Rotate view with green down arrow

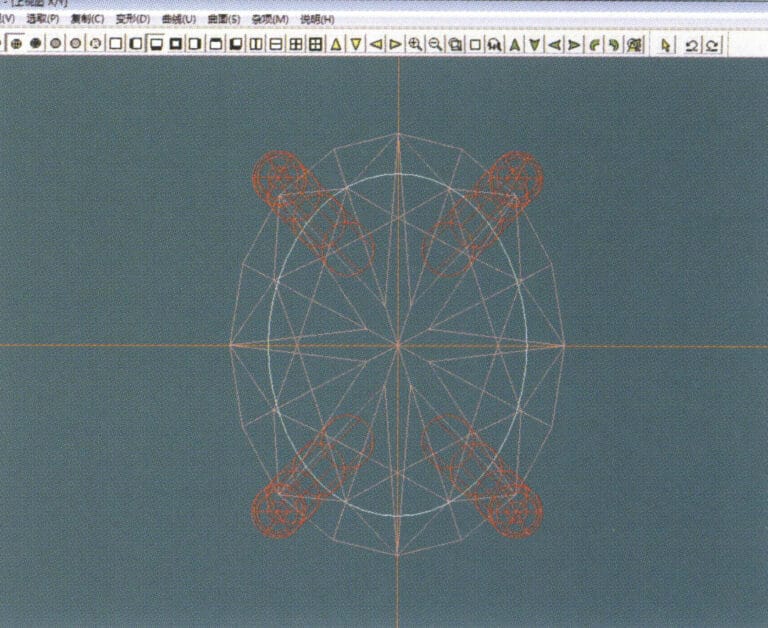tap(535, 45)
